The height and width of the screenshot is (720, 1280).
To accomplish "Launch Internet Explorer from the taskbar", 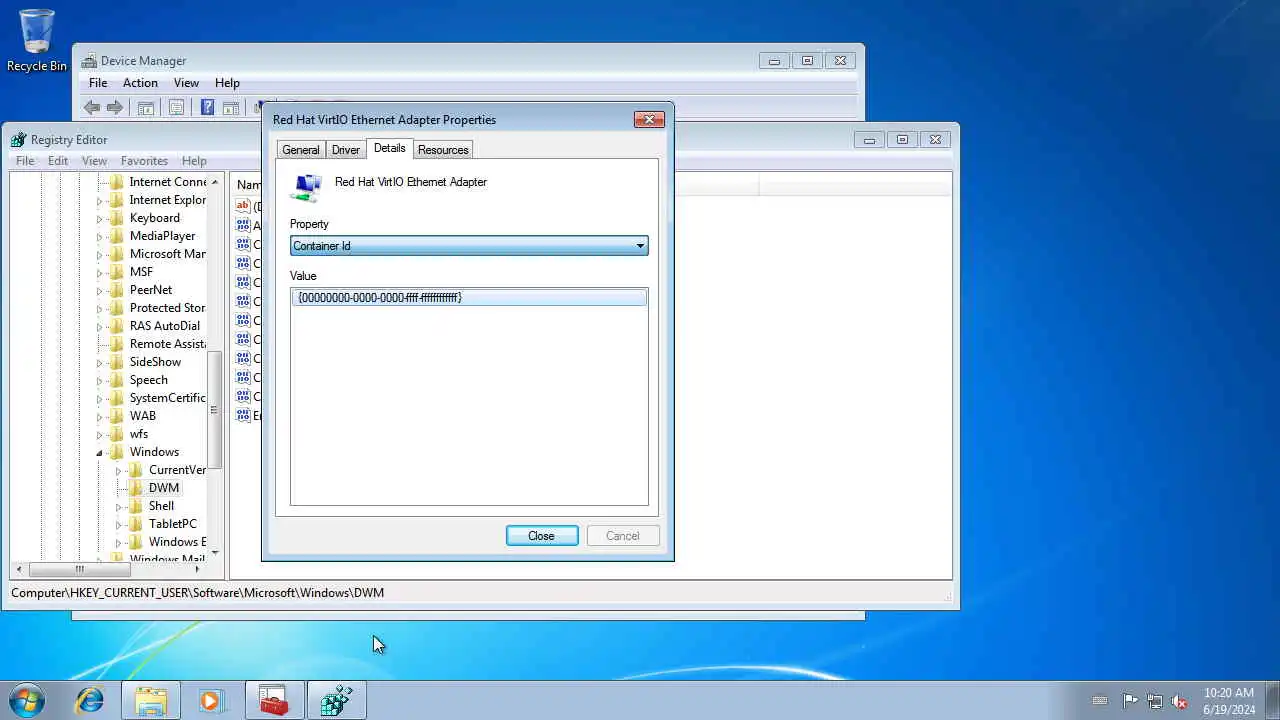I will [x=90, y=700].
